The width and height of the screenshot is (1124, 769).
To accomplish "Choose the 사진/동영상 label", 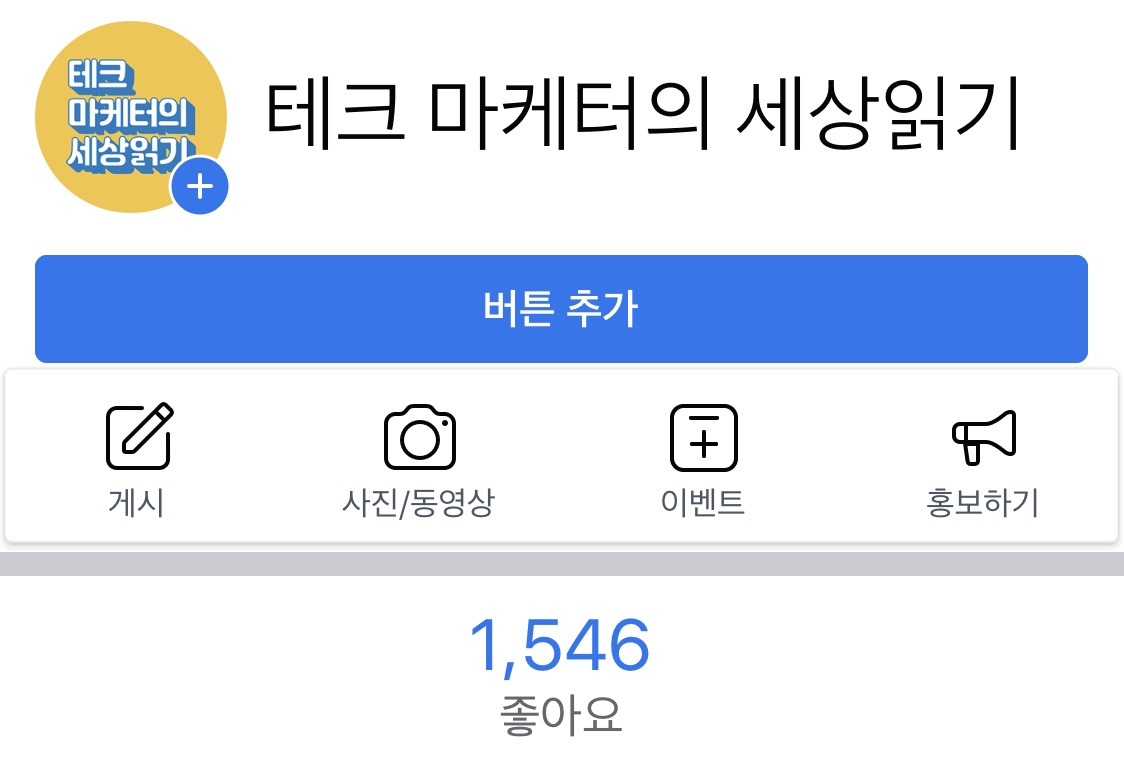I will [419, 502].
